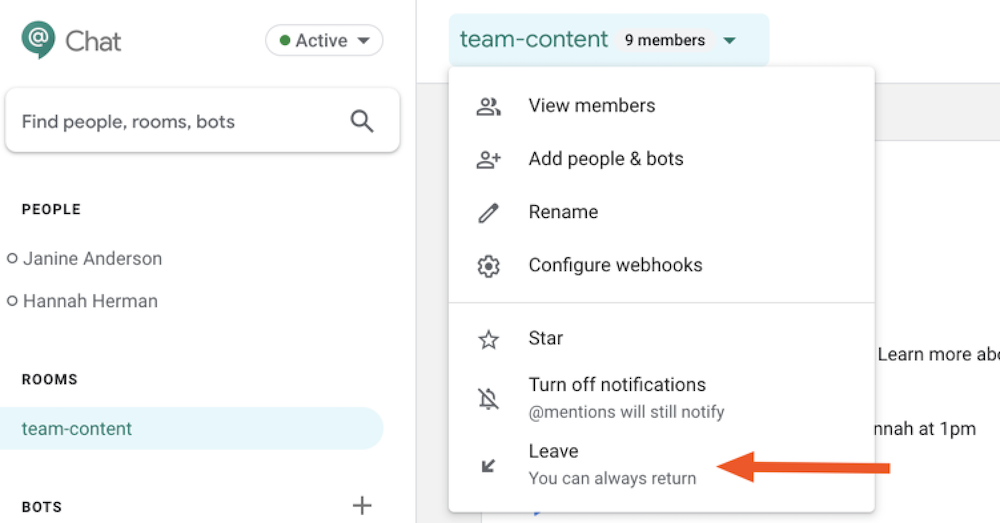Collapse the team-content room menu arrow

click(730, 41)
